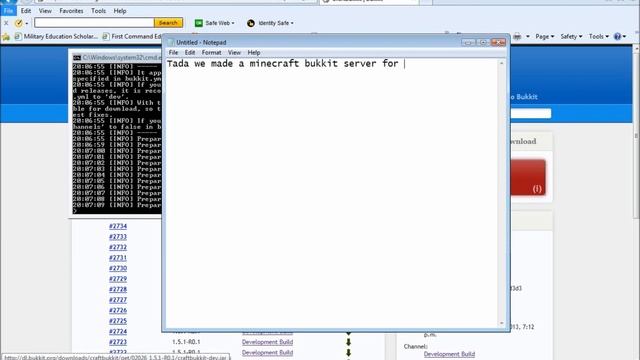Click the Favorites star icon in bookmarks bar
640x360 pixels.
click(6, 37)
